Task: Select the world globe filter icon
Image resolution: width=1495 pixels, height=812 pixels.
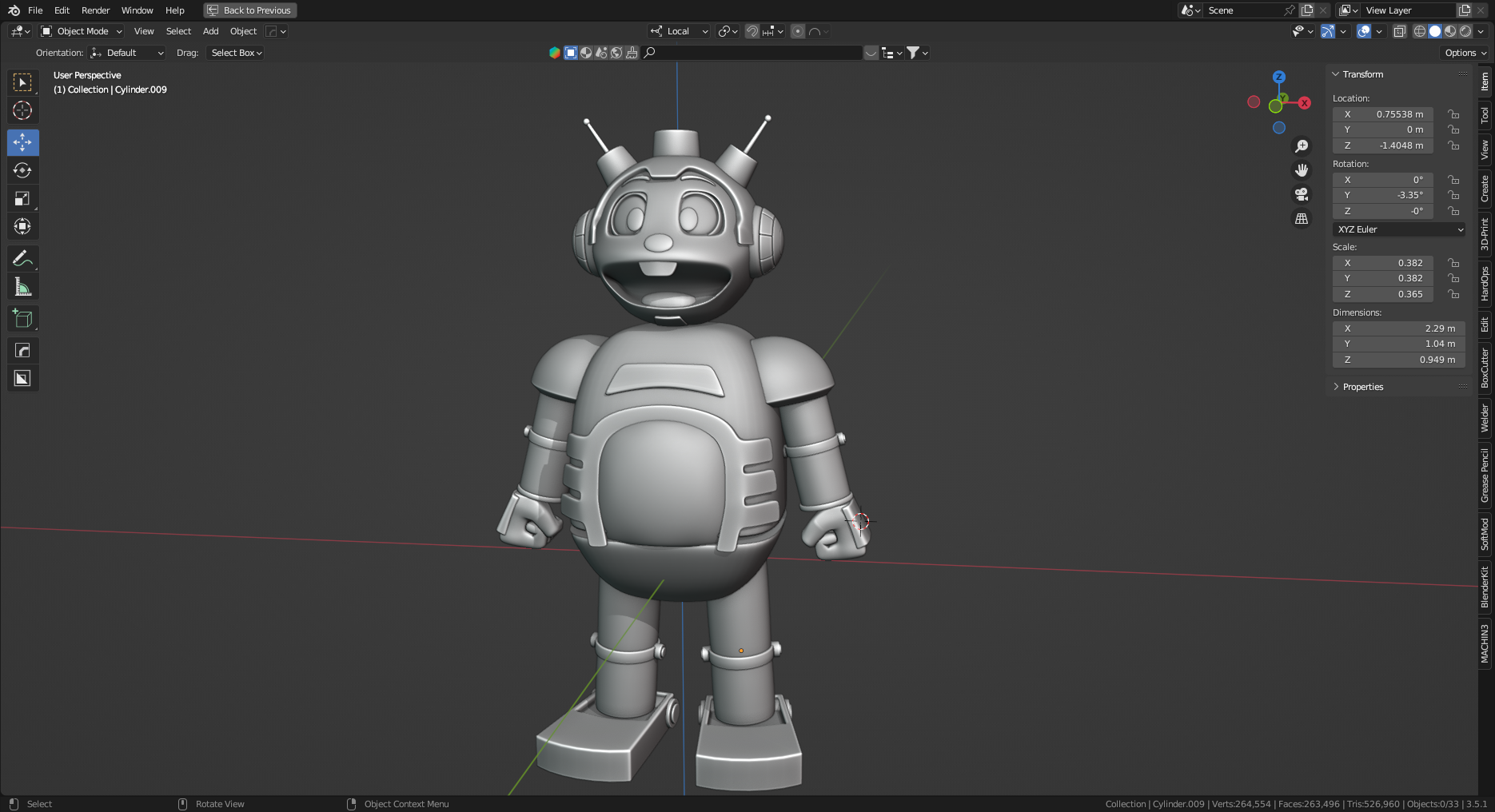Action: (x=616, y=53)
